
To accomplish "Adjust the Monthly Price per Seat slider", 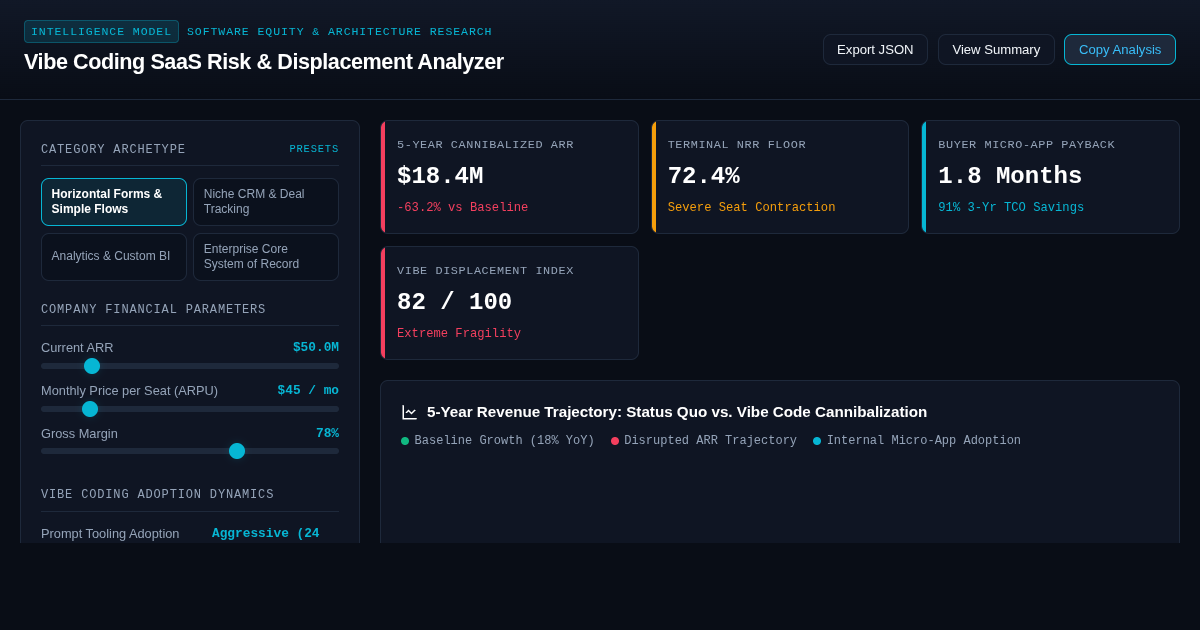I will [190, 409].
